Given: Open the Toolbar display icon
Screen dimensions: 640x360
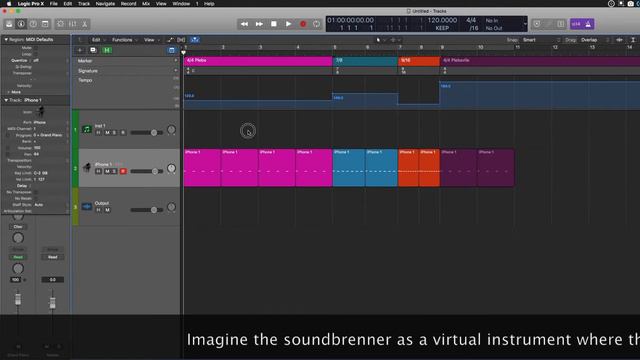Looking at the screenshot, I should pos(45,24).
